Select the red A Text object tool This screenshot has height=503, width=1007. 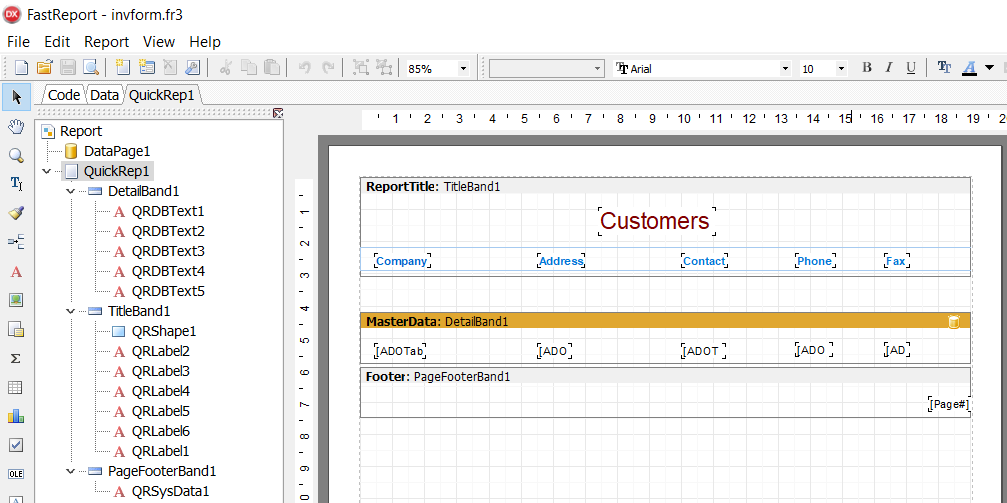click(16, 271)
